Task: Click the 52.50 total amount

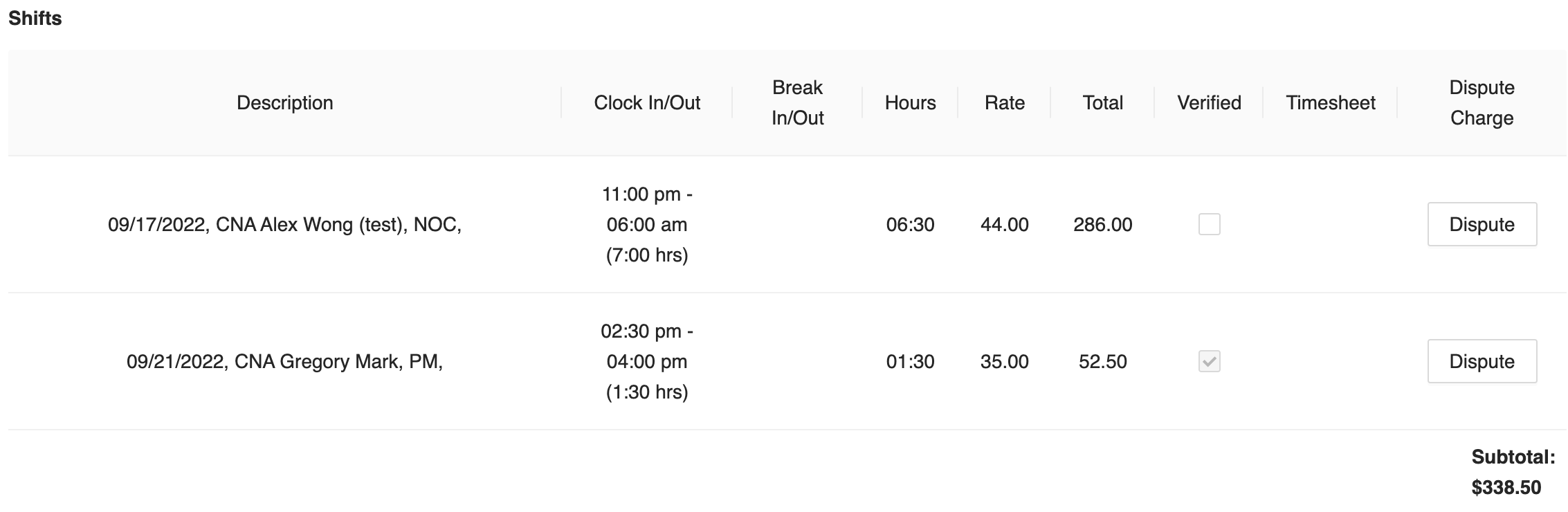Action: (1102, 361)
